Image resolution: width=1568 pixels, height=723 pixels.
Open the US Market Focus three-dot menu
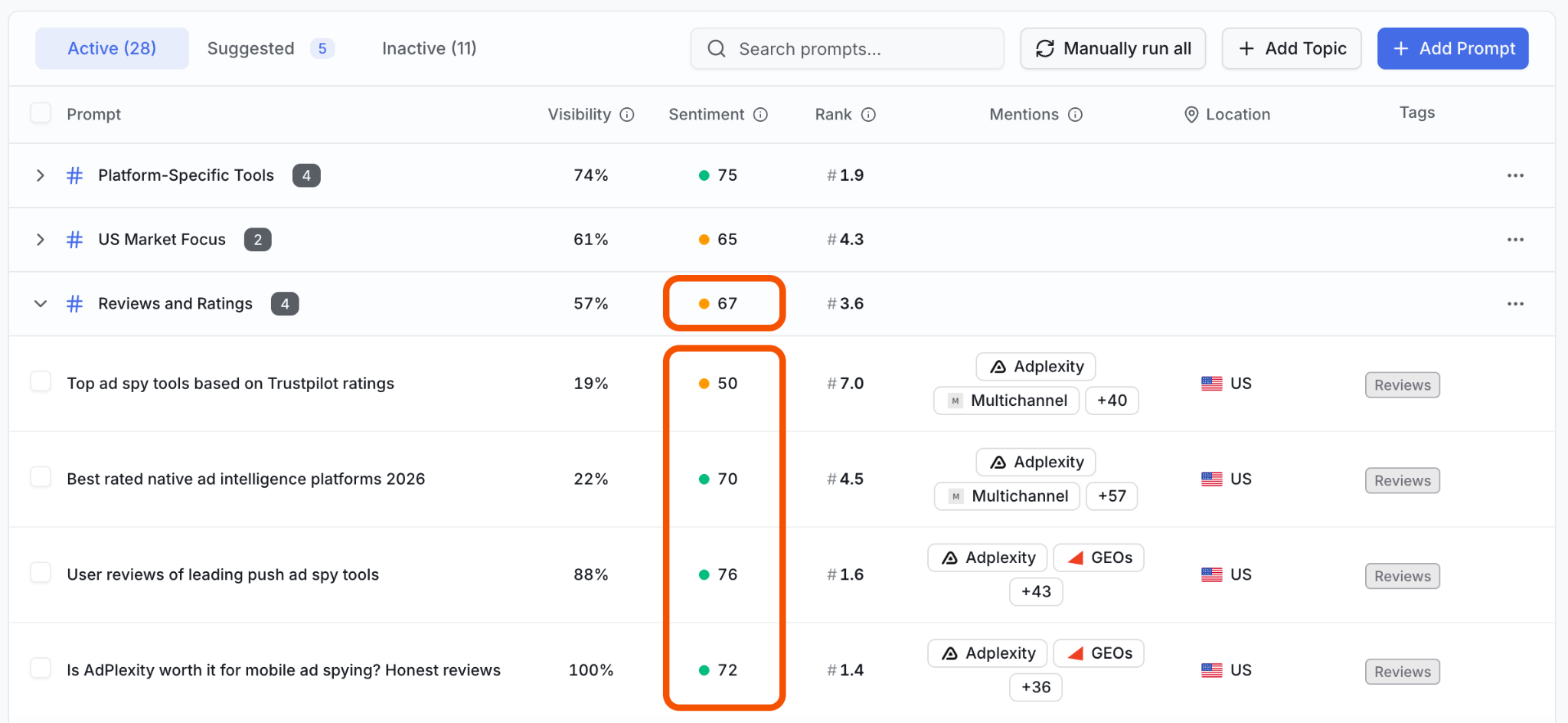pos(1515,240)
